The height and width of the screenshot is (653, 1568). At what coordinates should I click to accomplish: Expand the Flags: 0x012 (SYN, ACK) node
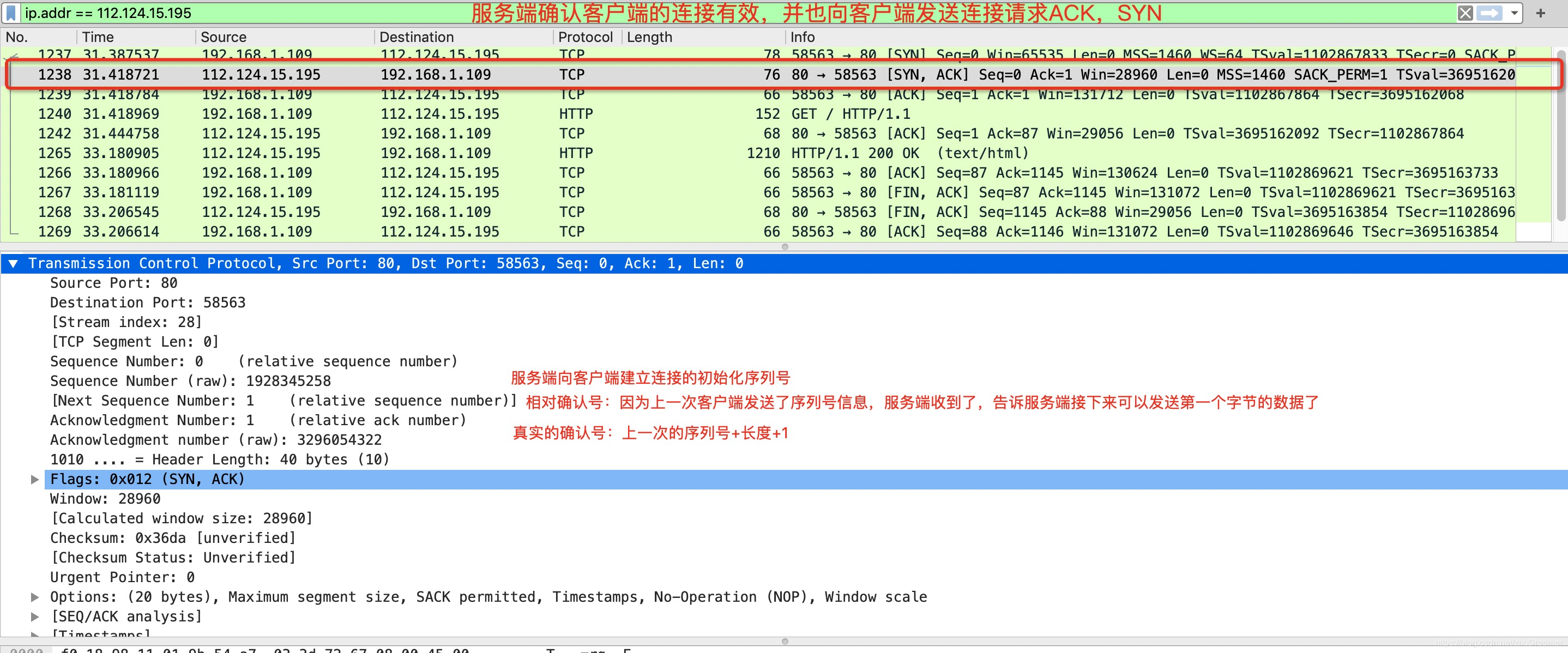coord(35,480)
